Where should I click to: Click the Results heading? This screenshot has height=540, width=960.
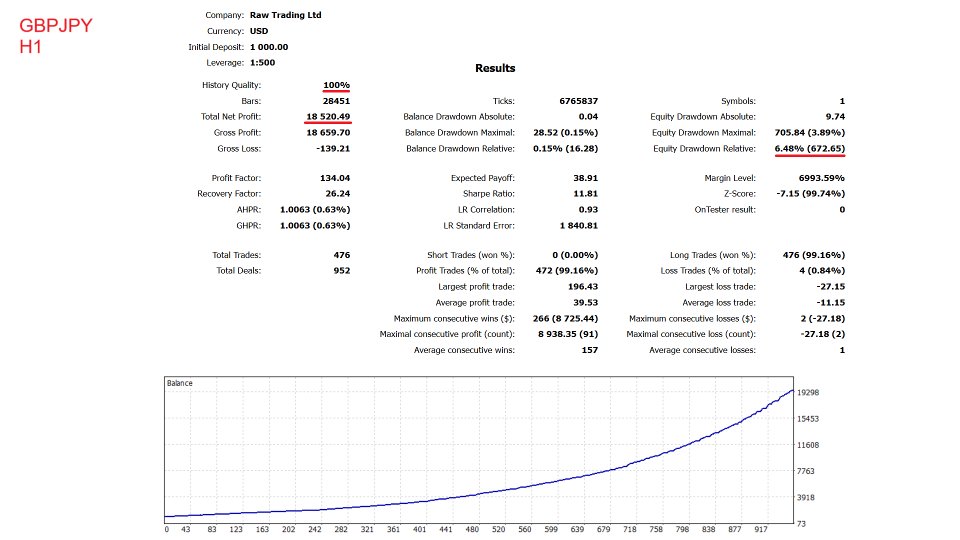[x=495, y=69]
